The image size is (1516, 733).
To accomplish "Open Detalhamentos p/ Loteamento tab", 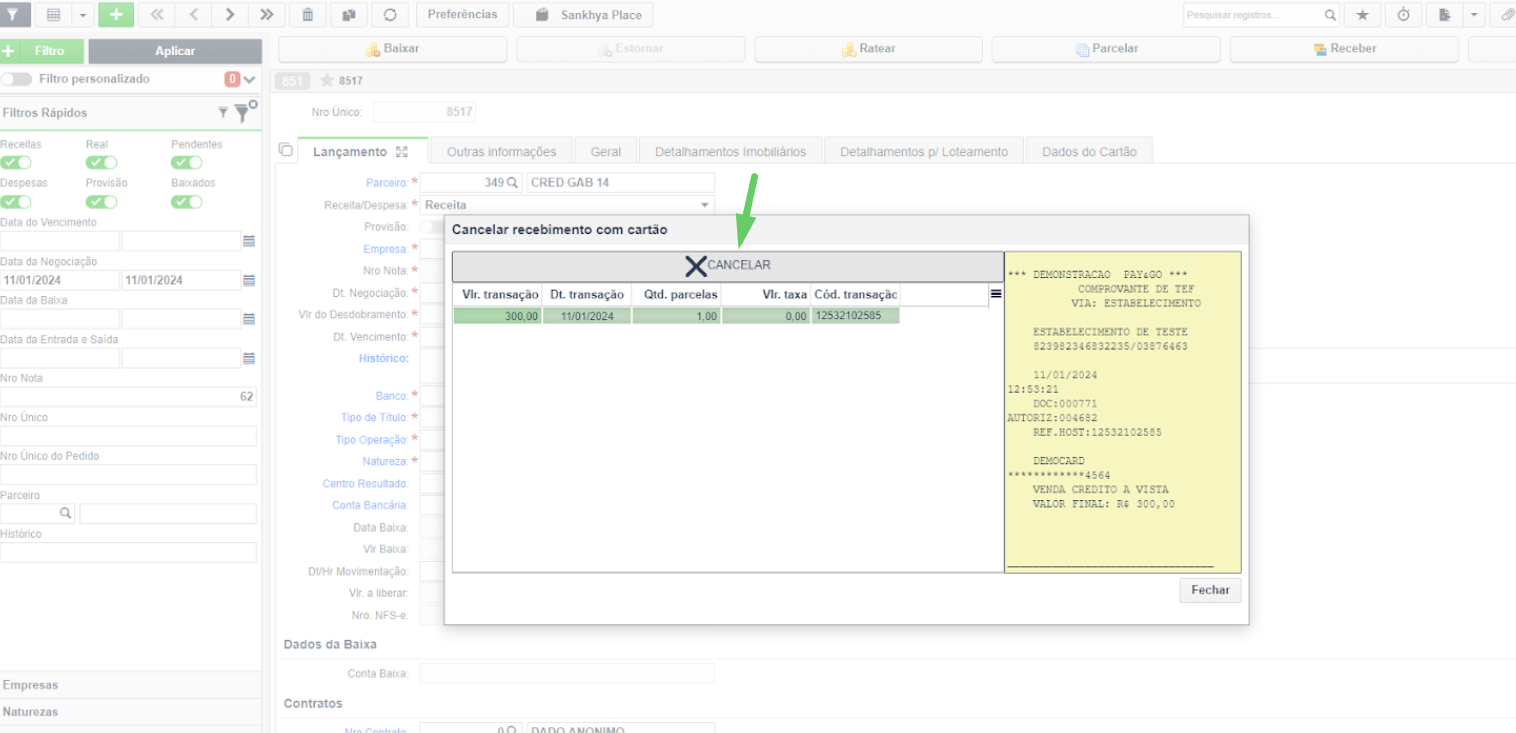I will tap(924, 152).
